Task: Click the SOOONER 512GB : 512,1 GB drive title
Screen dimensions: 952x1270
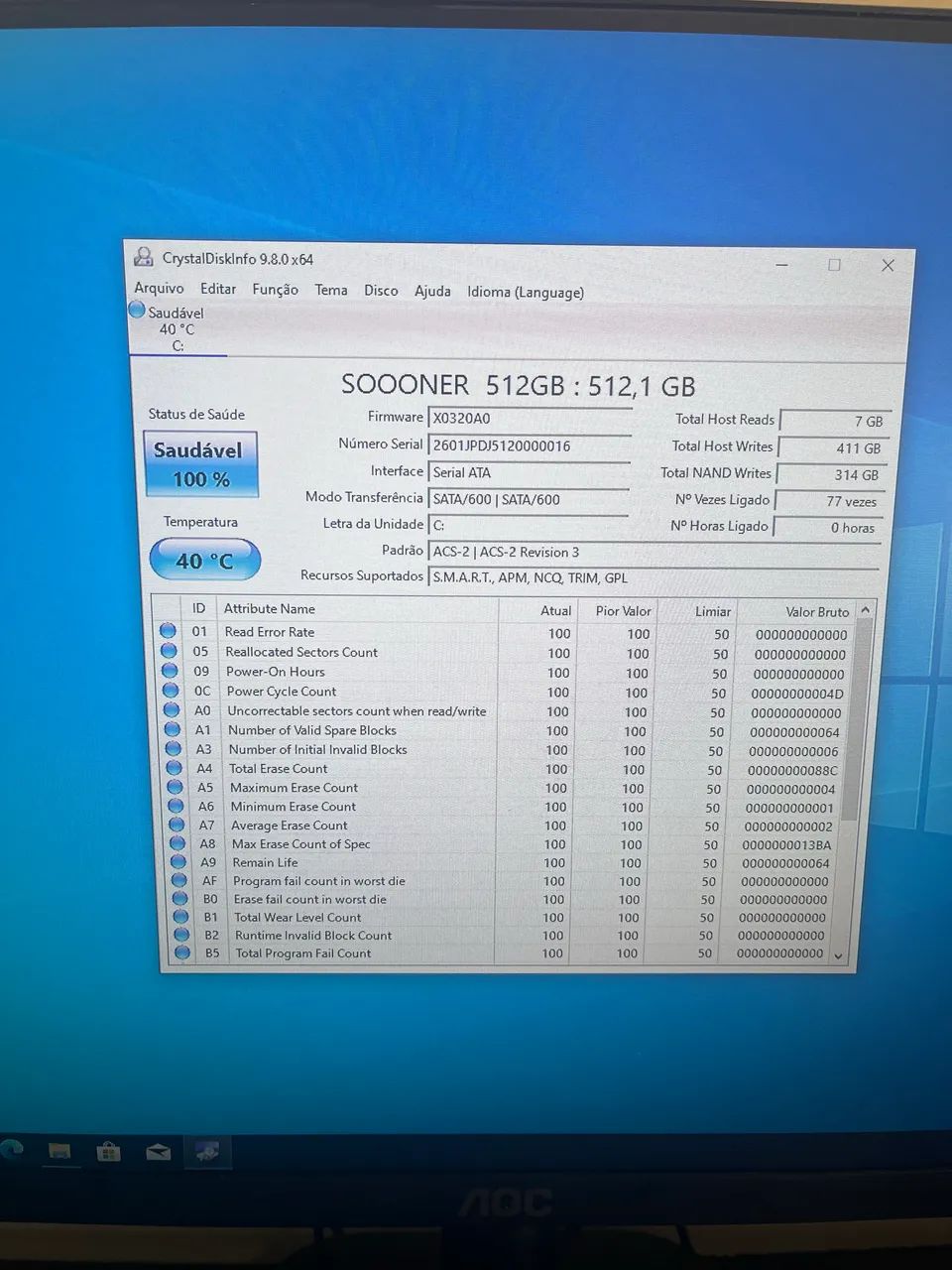Action: pyautogui.click(x=518, y=385)
